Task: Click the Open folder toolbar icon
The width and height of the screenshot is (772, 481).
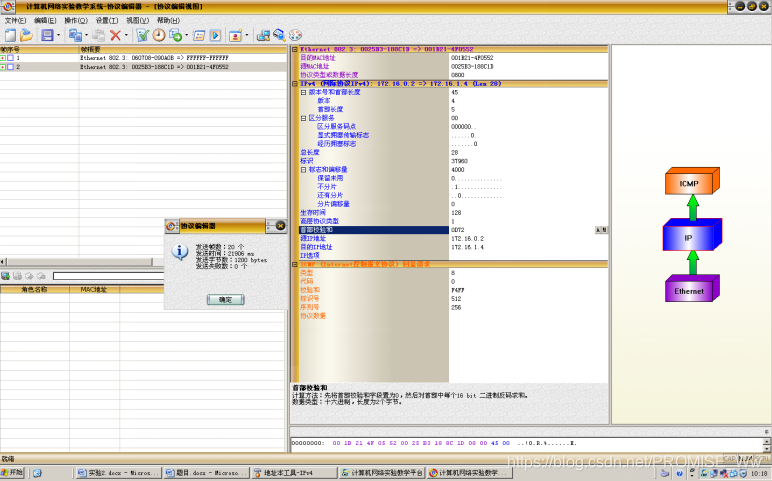Action: tap(26, 35)
